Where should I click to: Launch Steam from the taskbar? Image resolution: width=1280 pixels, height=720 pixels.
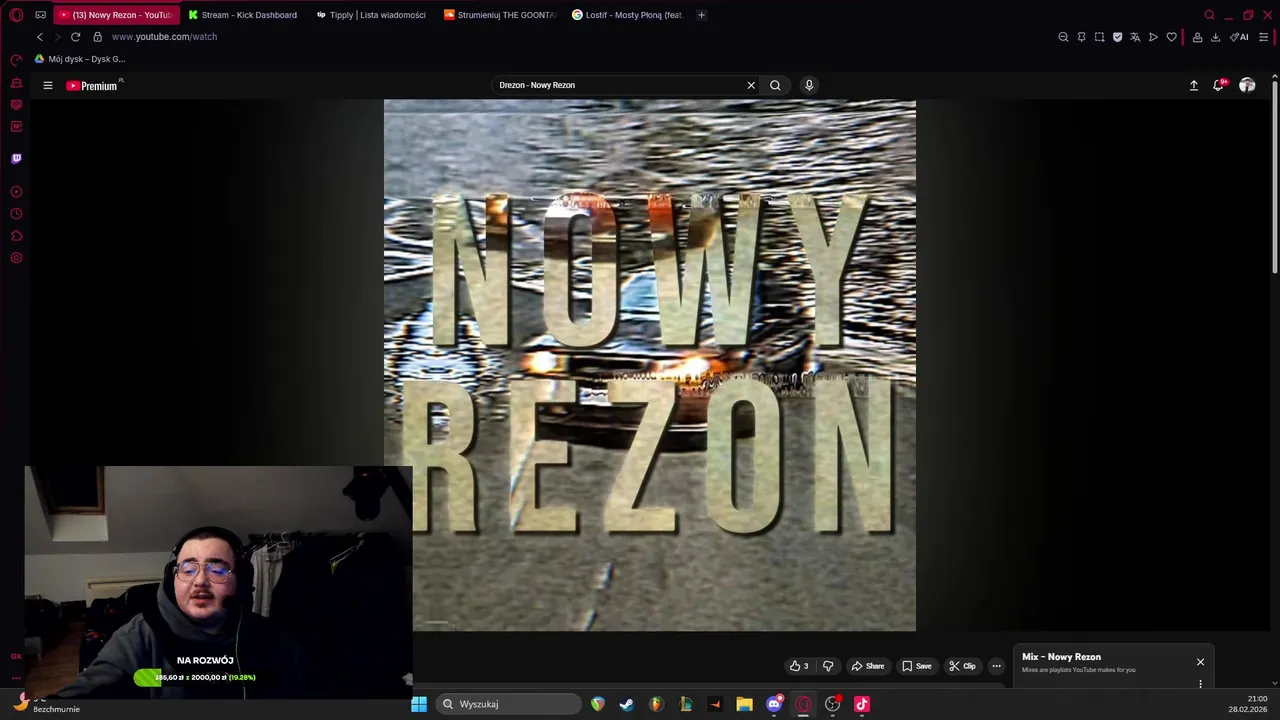(626, 704)
